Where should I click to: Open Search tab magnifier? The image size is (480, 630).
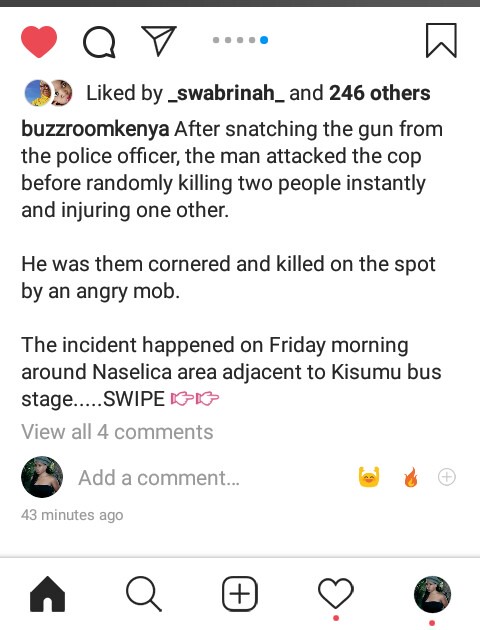[x=143, y=594]
